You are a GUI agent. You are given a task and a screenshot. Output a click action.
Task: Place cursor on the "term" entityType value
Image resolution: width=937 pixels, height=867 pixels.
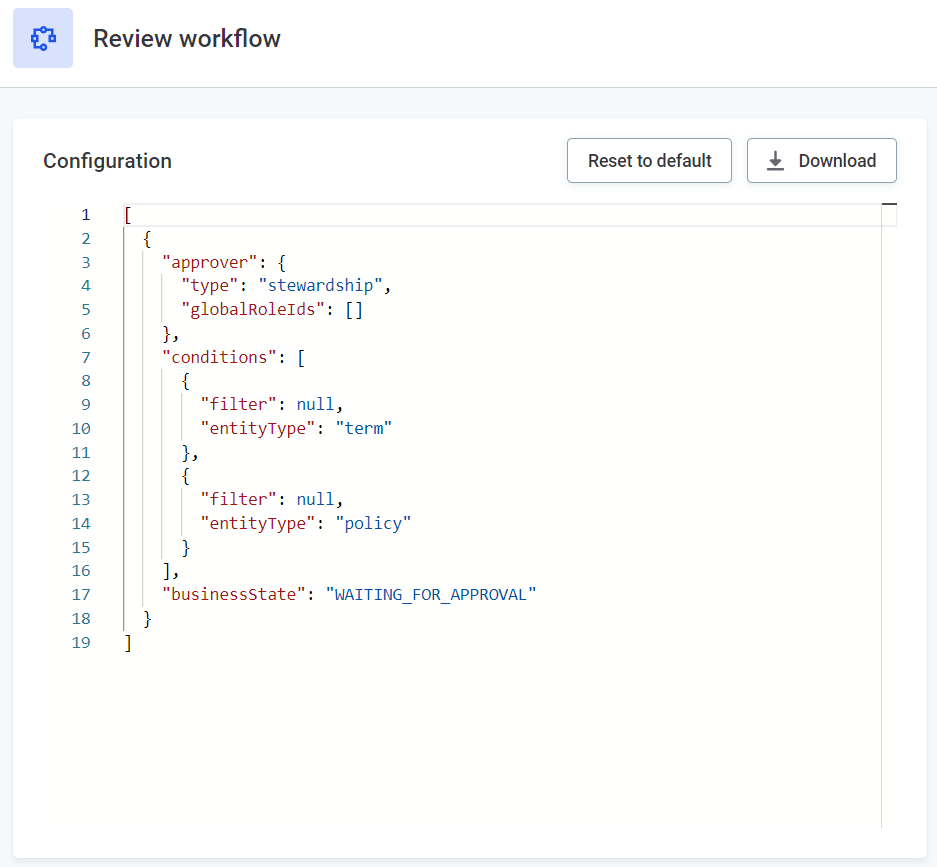point(363,429)
